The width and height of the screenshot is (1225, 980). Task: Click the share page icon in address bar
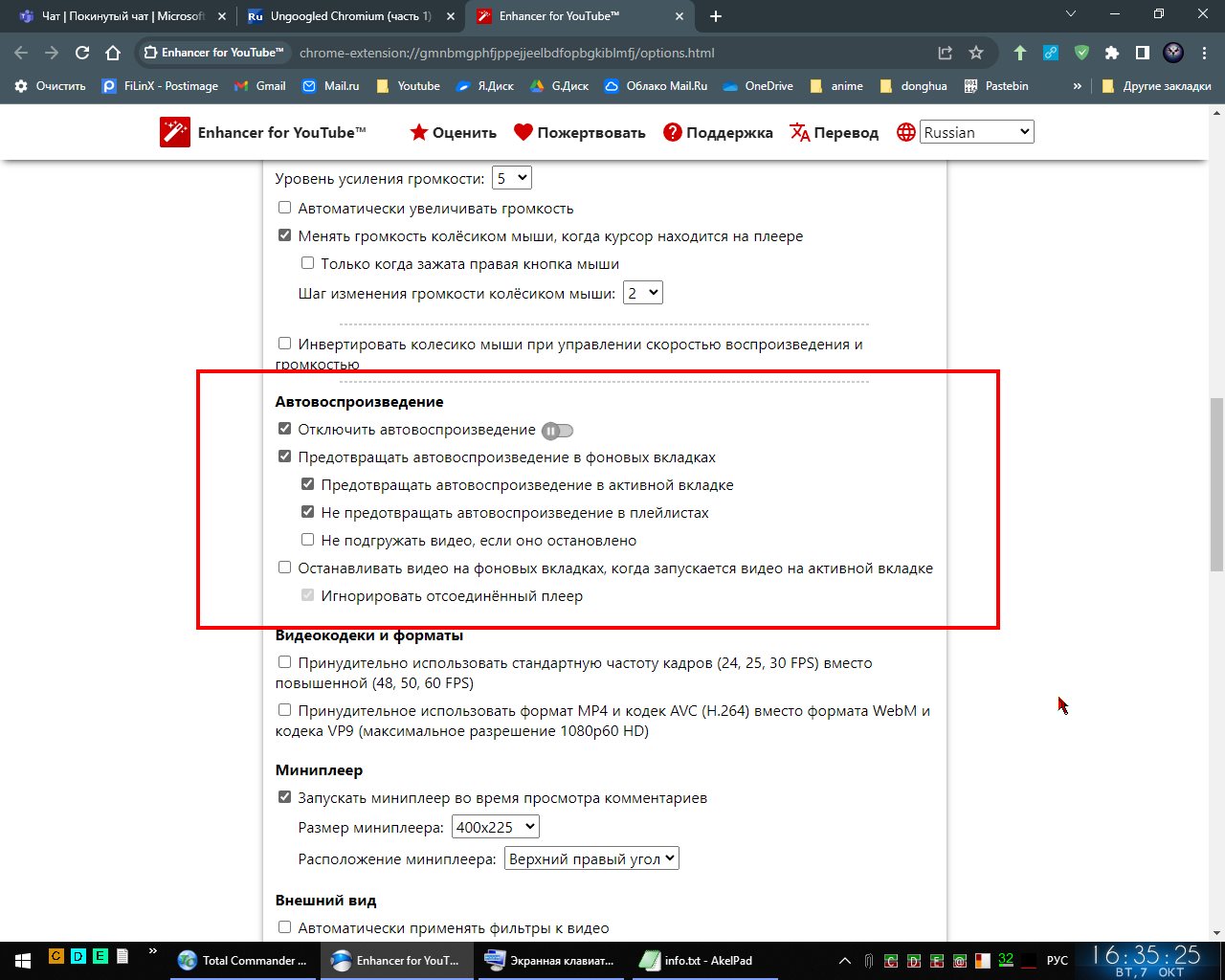945,53
